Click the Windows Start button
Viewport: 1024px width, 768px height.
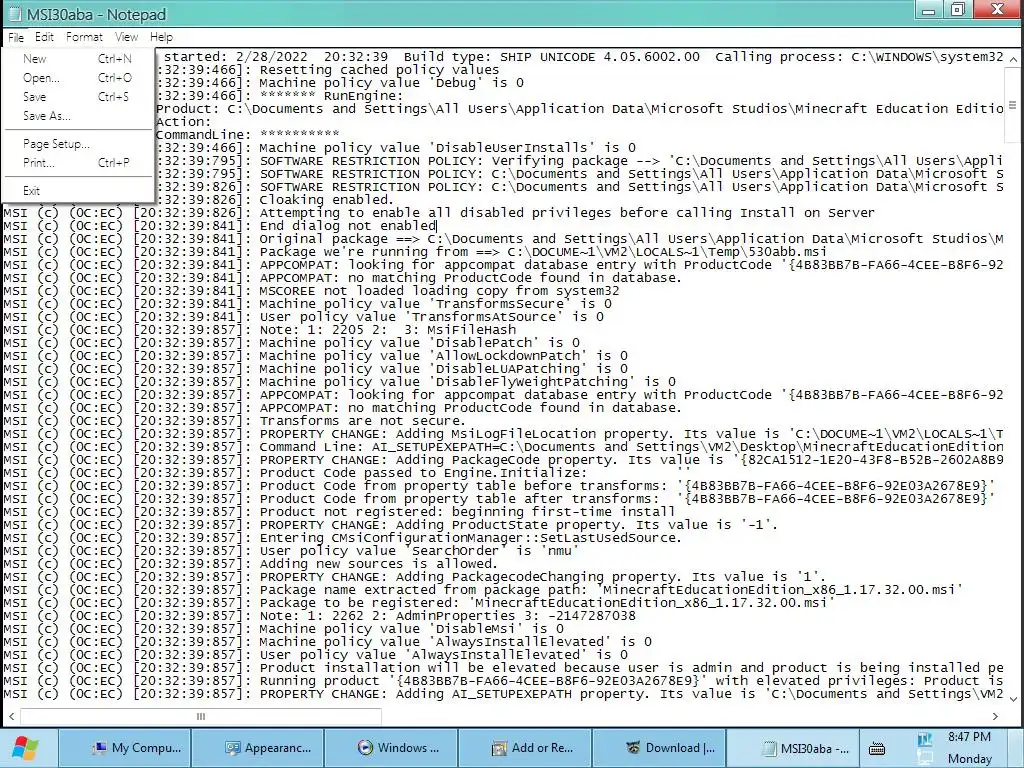tap(26, 748)
